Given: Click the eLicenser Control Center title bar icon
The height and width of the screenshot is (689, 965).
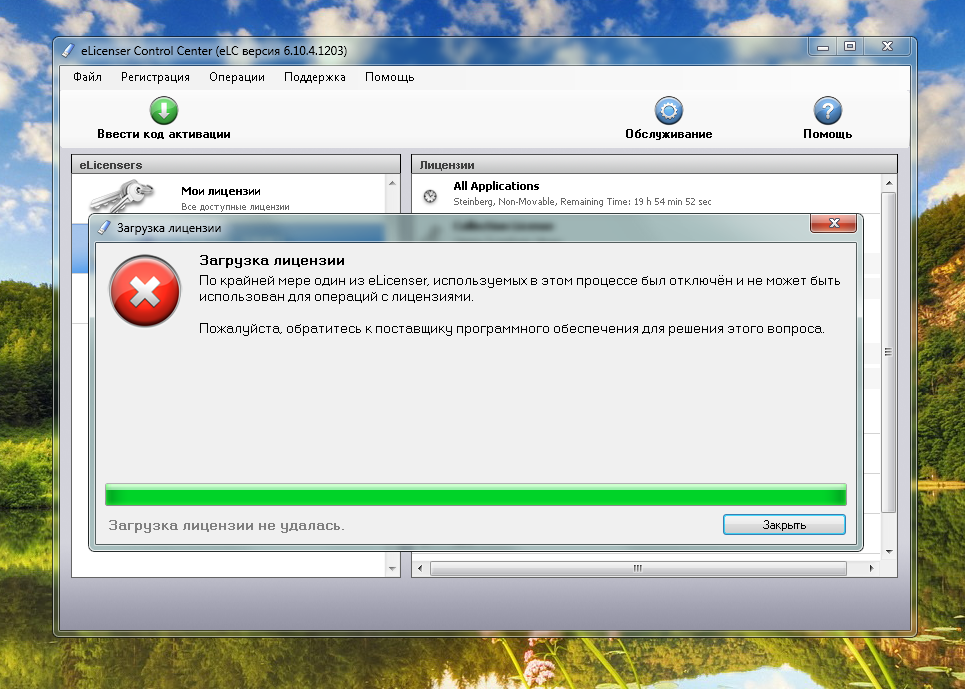Looking at the screenshot, I should point(69,50).
